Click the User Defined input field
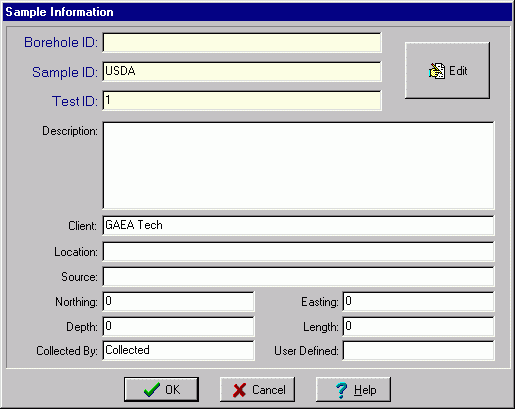The image size is (515, 409). point(418,350)
